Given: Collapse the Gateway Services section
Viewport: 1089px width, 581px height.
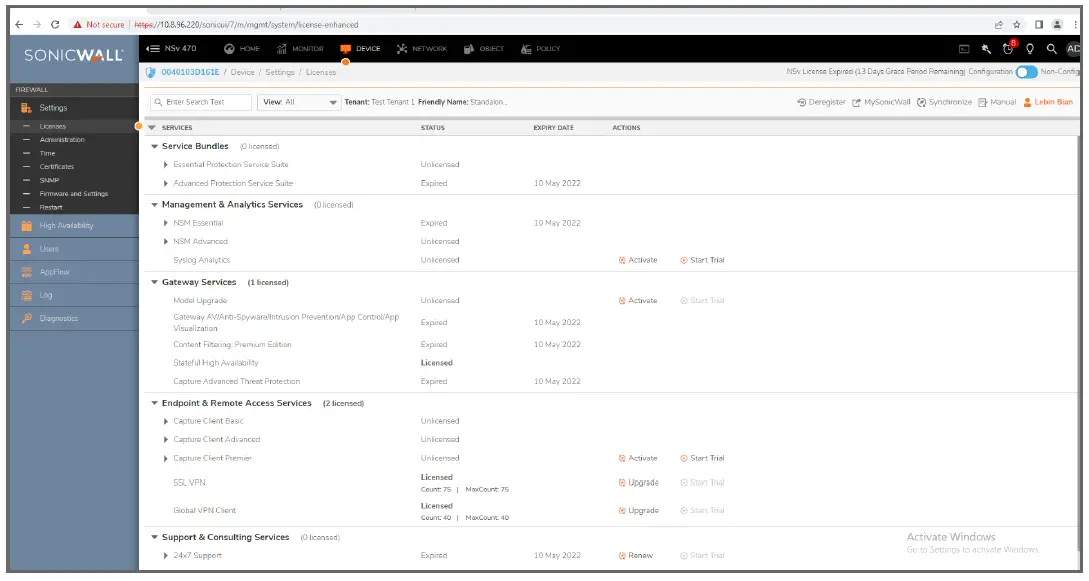Looking at the screenshot, I should tap(155, 282).
